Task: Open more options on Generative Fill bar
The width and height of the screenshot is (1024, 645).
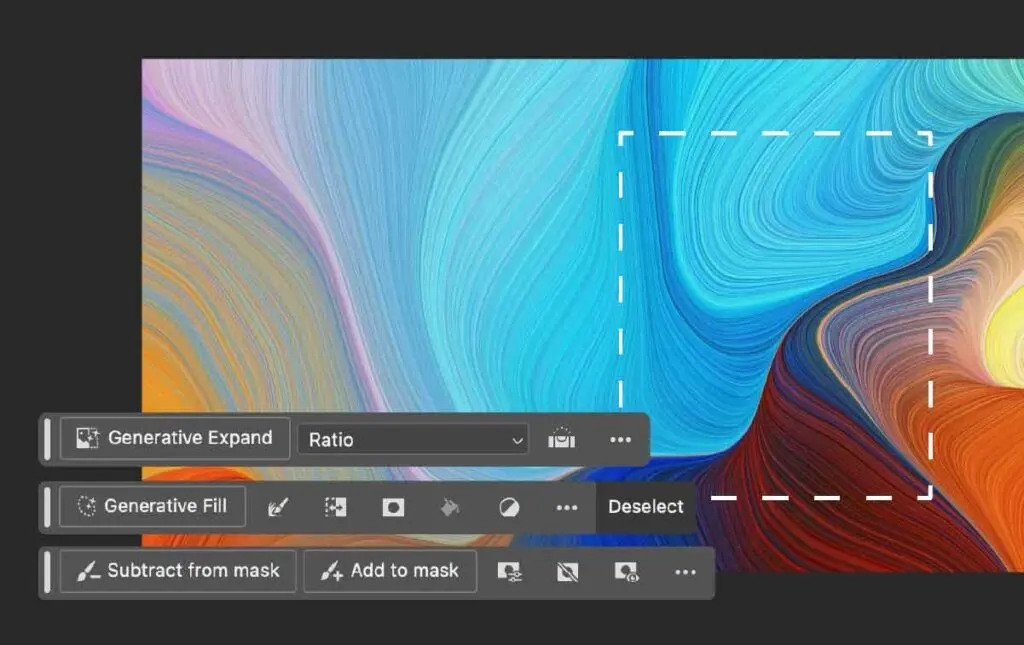Action: 567,507
